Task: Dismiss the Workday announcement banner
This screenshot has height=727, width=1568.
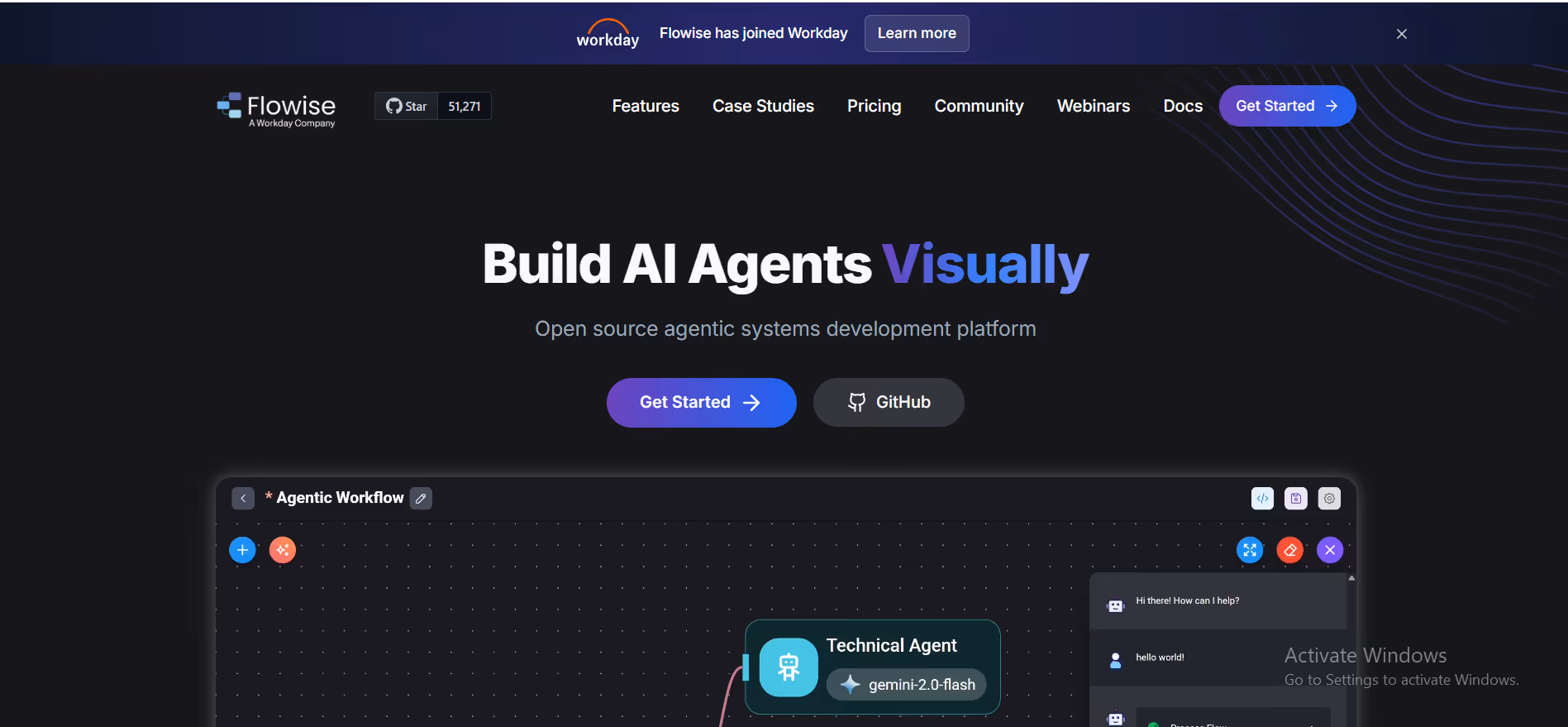Action: click(x=1401, y=34)
